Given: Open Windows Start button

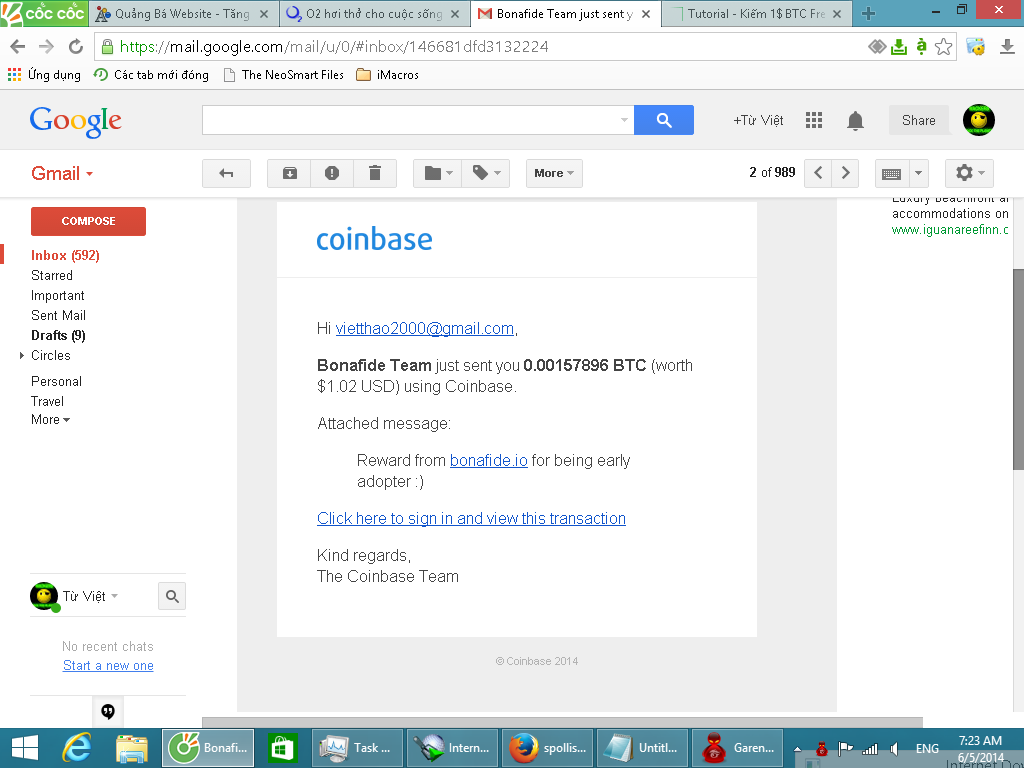Looking at the screenshot, I should [x=25, y=748].
